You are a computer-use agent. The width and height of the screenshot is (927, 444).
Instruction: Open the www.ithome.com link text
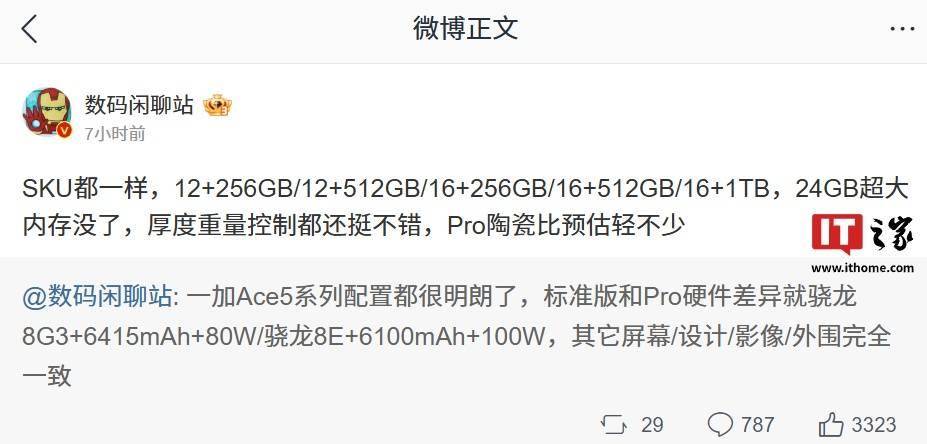pos(862,268)
